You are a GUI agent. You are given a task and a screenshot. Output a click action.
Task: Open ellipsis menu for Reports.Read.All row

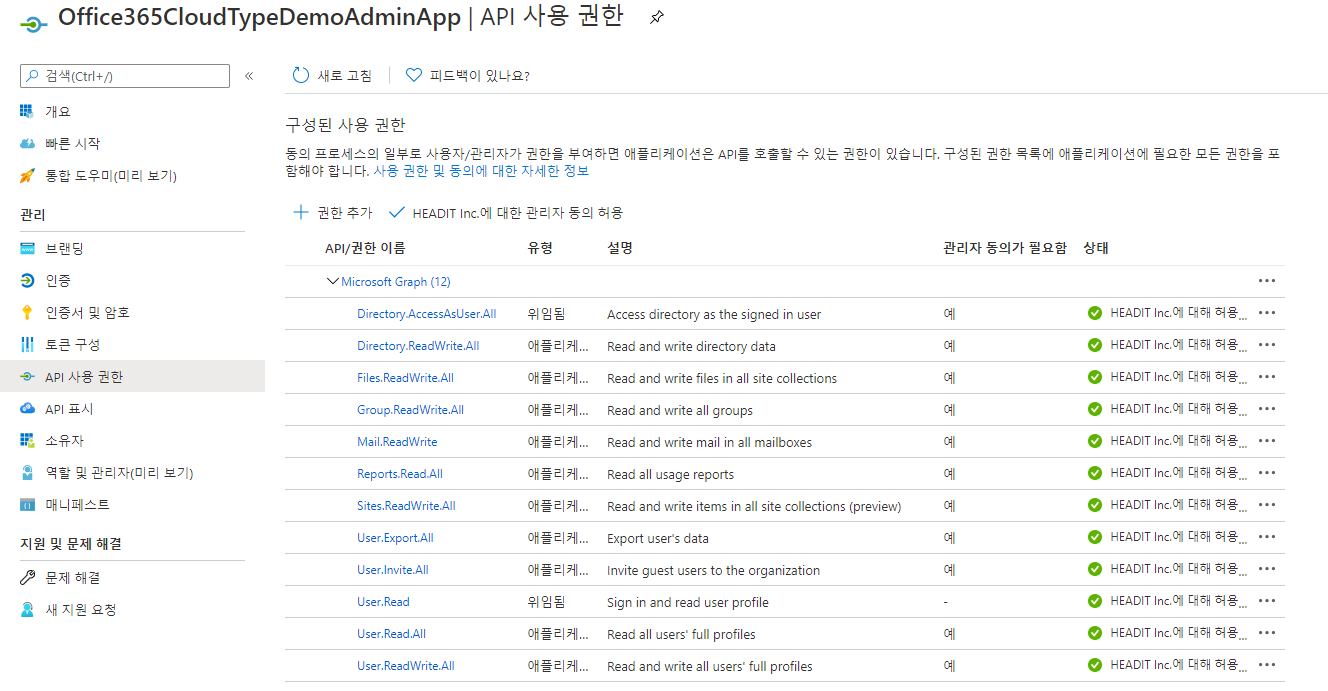[x=1267, y=473]
